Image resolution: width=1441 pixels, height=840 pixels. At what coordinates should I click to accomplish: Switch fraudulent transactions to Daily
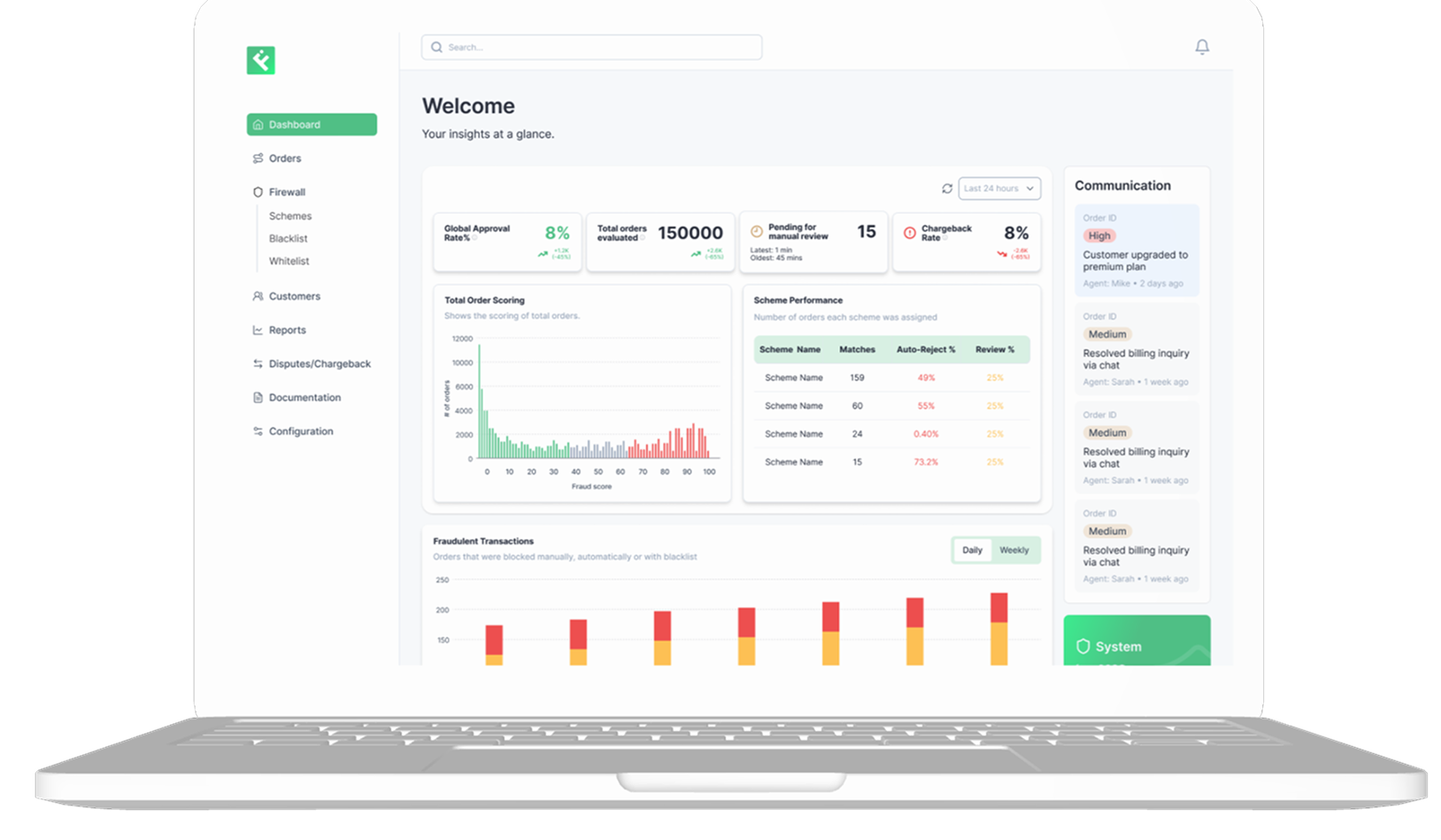pyautogui.click(x=972, y=550)
